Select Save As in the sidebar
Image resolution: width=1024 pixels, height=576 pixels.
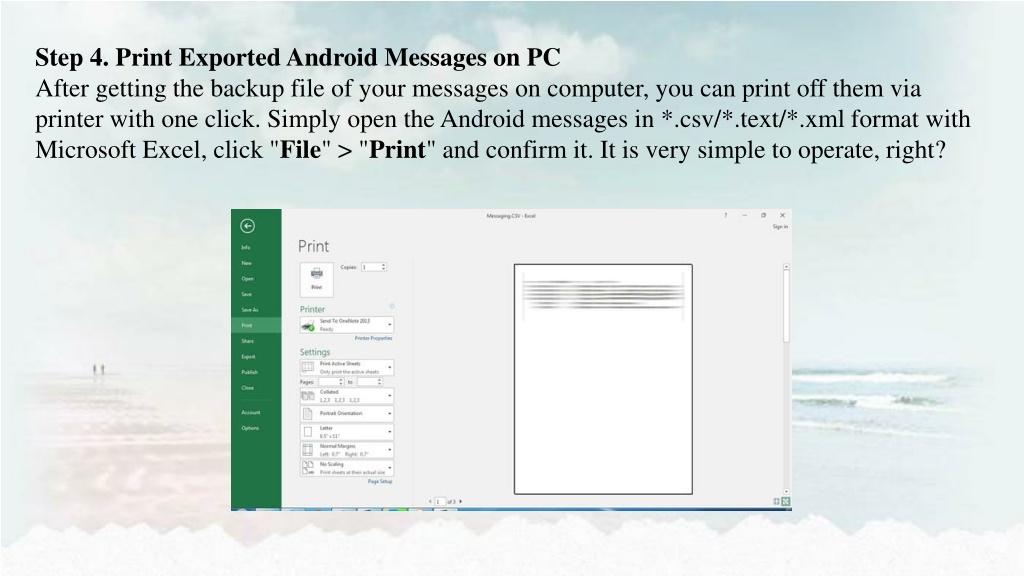248,310
